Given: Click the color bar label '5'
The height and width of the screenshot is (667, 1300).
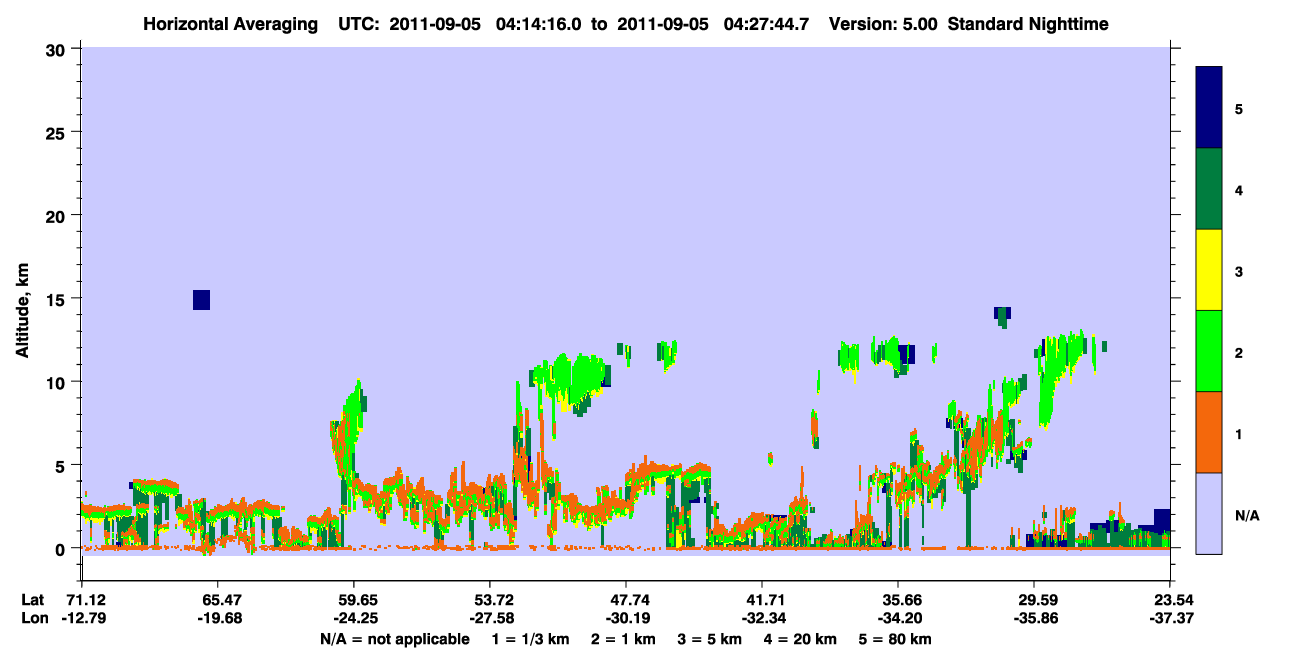Looking at the screenshot, I should 1239,108.
